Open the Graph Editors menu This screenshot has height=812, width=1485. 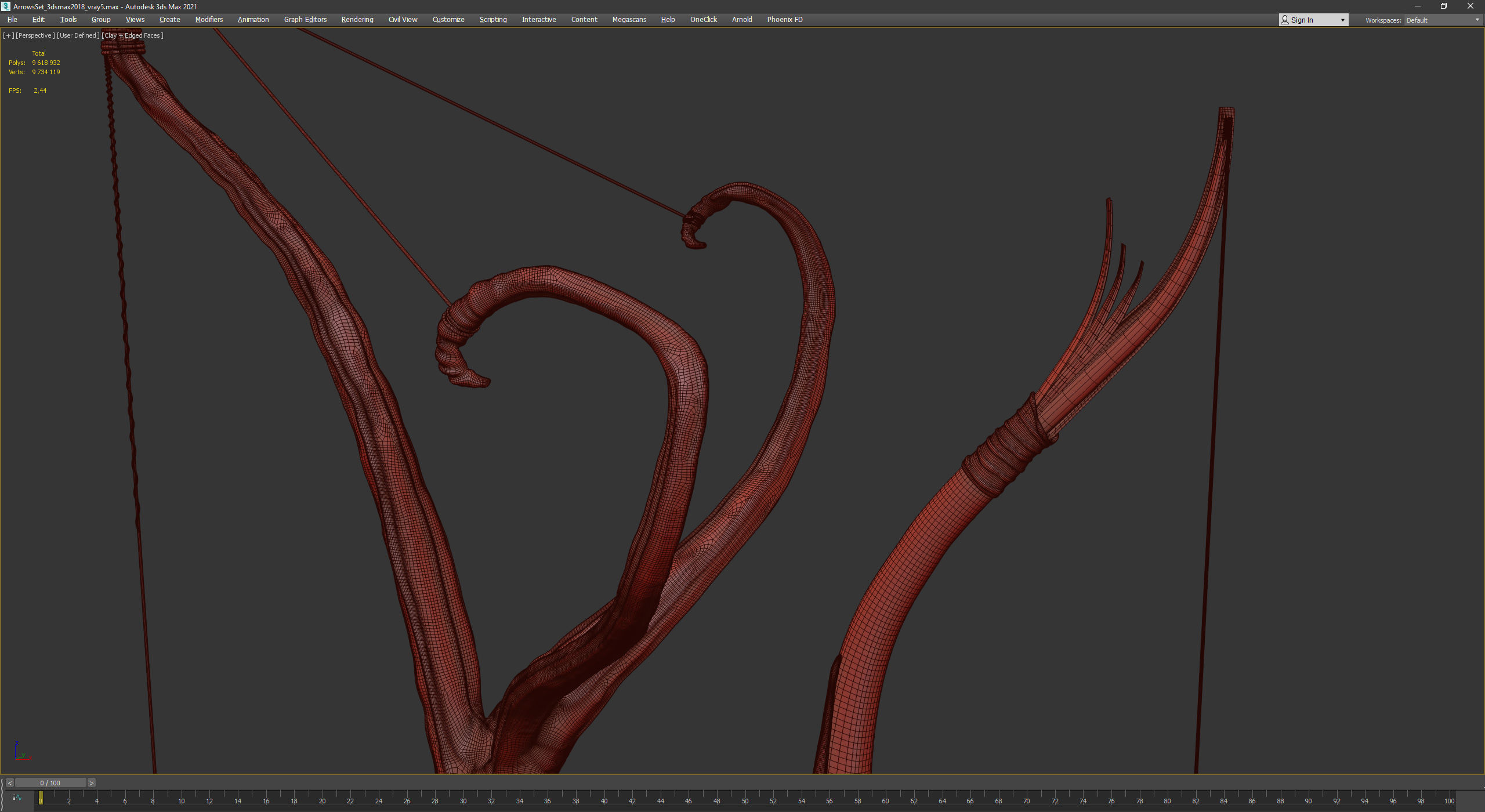(305, 20)
